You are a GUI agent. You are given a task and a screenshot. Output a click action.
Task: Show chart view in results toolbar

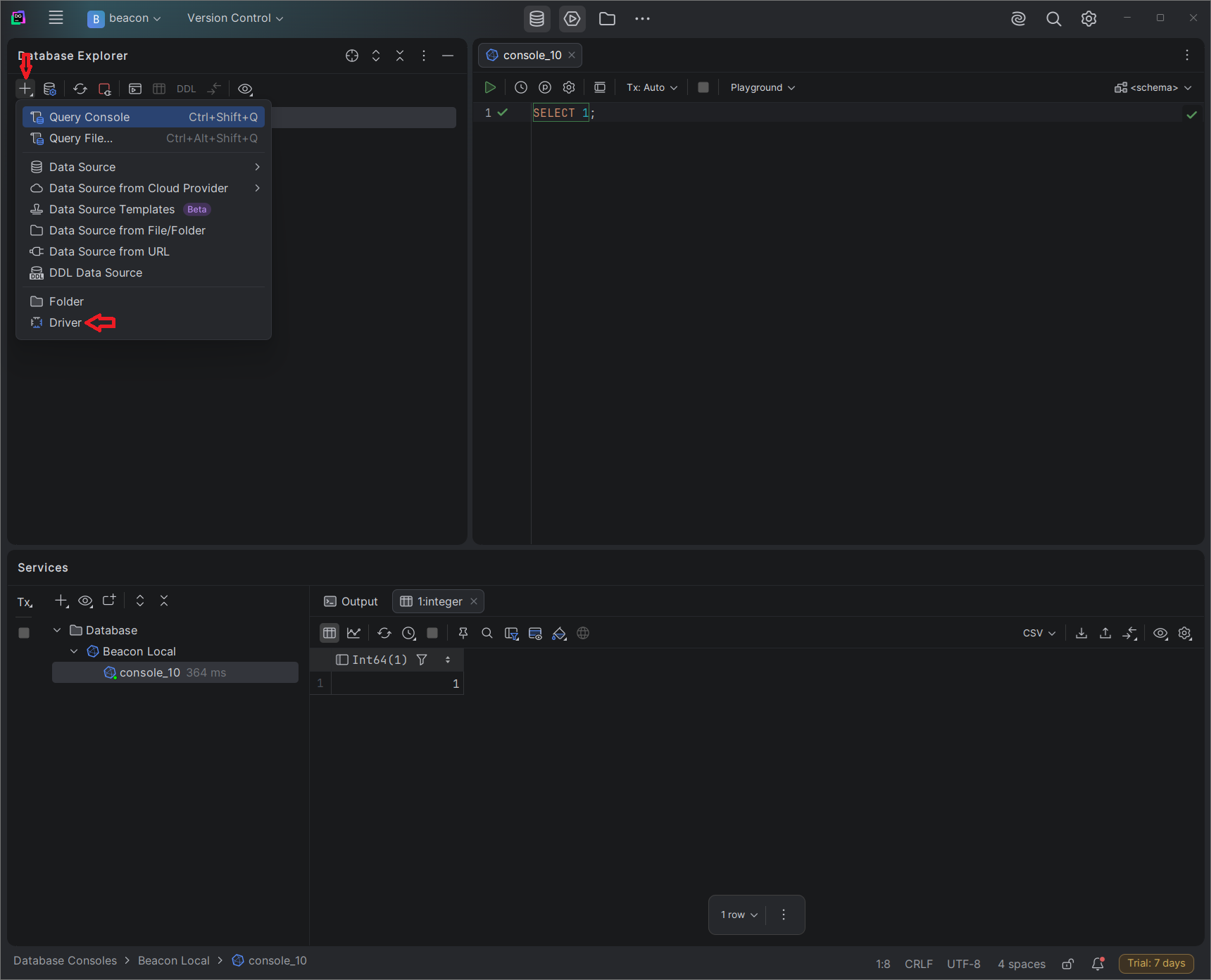(353, 633)
